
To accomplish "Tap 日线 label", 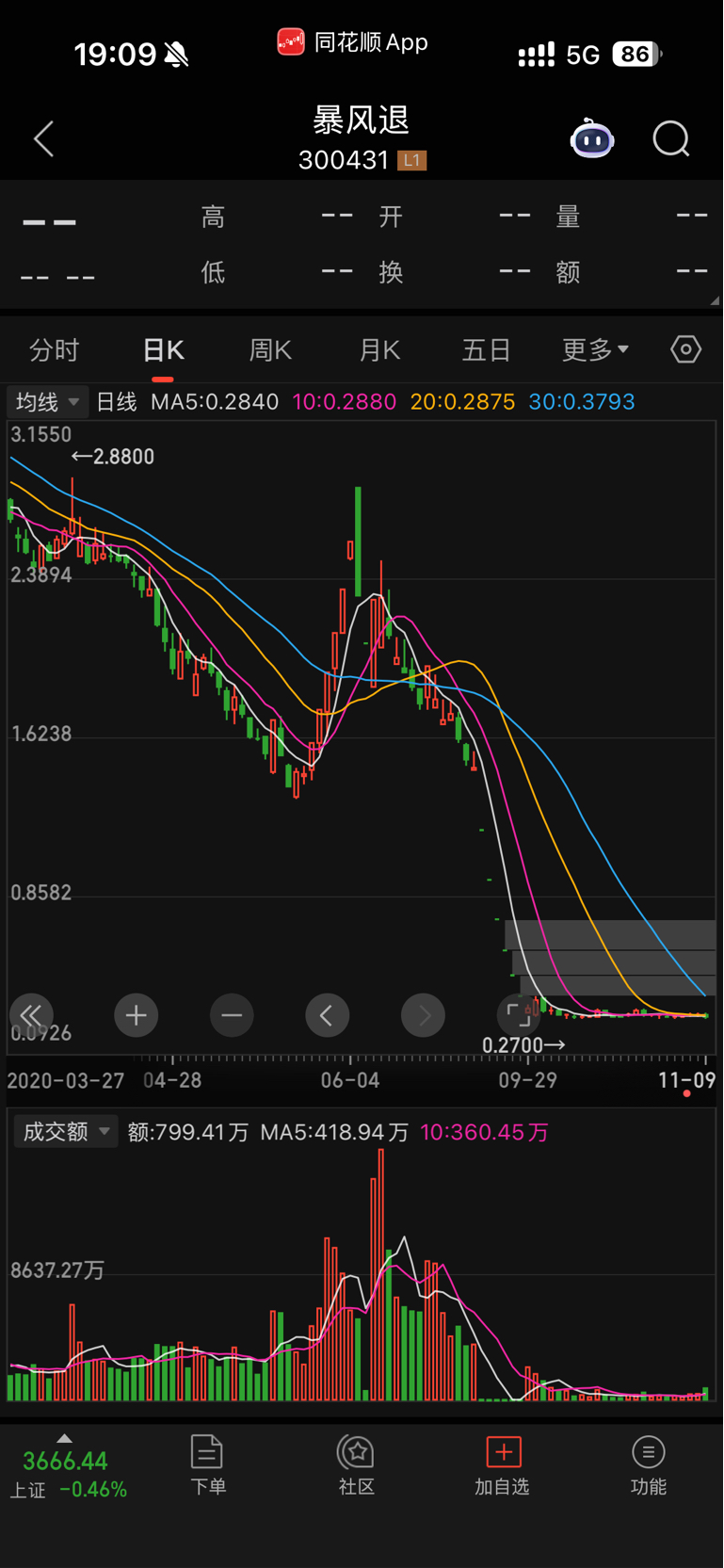I will click(117, 402).
